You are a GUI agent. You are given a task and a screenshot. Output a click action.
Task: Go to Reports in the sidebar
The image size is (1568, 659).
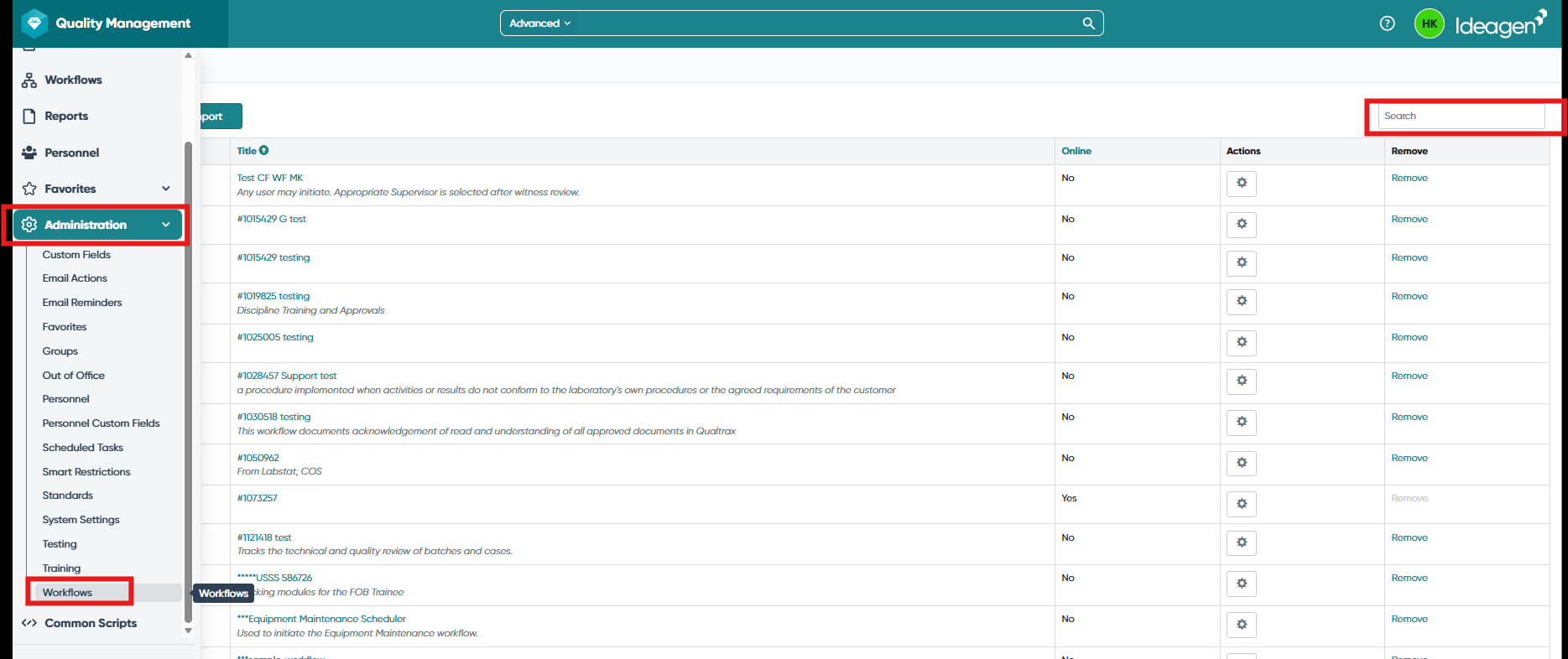pyautogui.click(x=66, y=116)
